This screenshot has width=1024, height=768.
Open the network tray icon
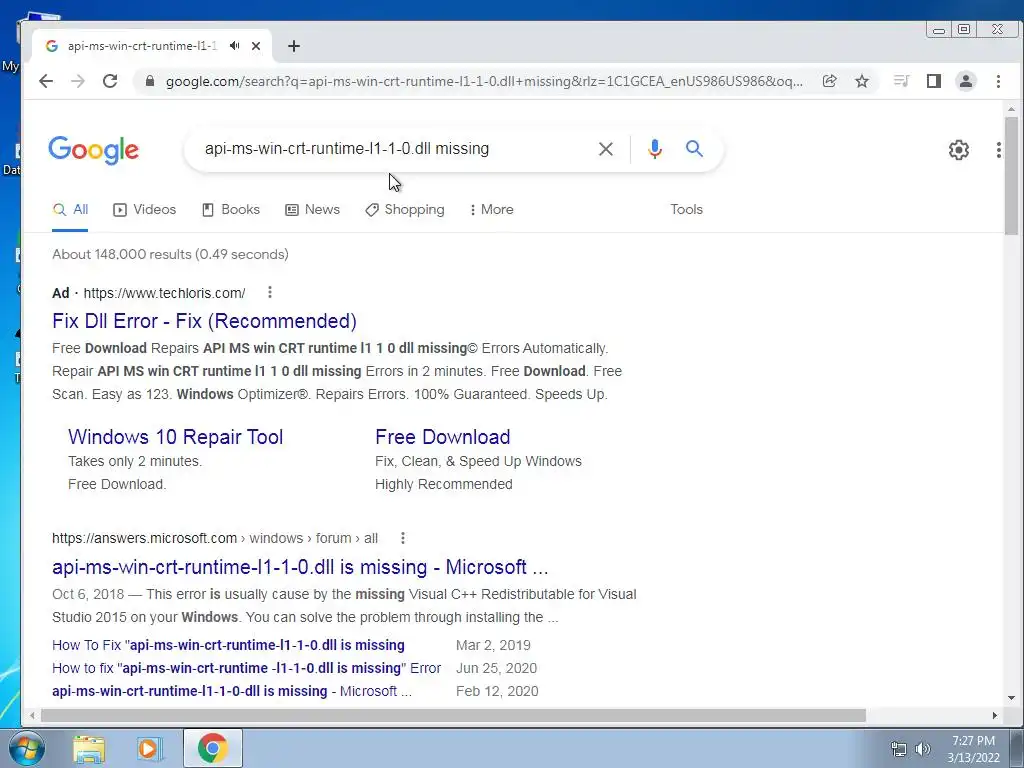pyautogui.click(x=899, y=749)
